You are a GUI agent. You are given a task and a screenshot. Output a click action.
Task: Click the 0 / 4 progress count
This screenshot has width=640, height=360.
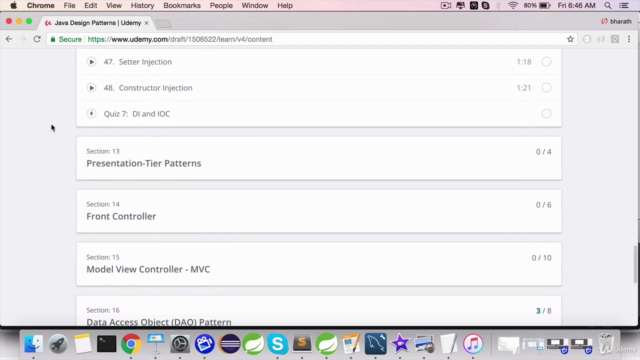click(x=543, y=152)
